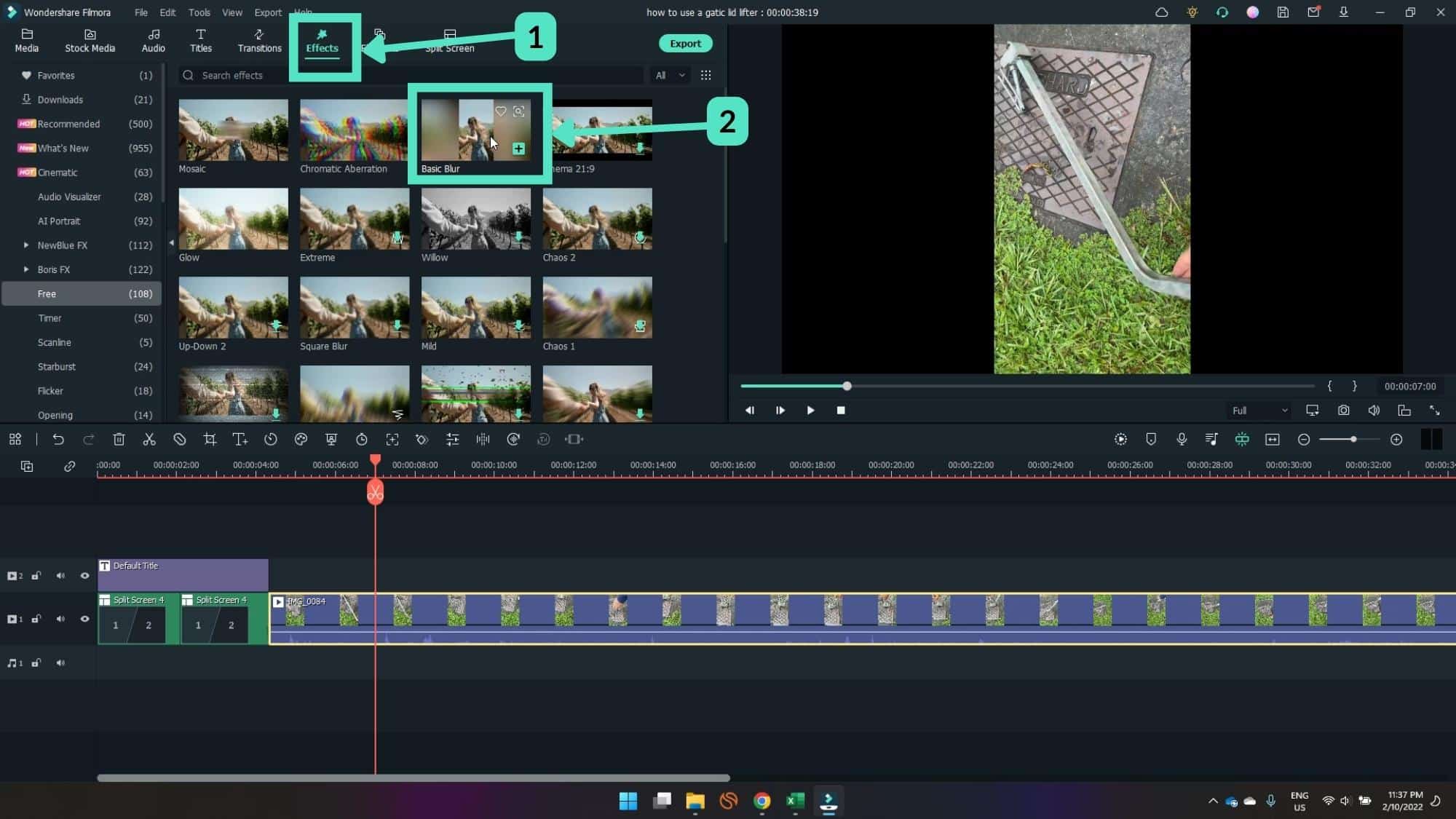1456x819 pixels.
Task: Adjust preview volume speaker icon
Action: pos(1374,411)
